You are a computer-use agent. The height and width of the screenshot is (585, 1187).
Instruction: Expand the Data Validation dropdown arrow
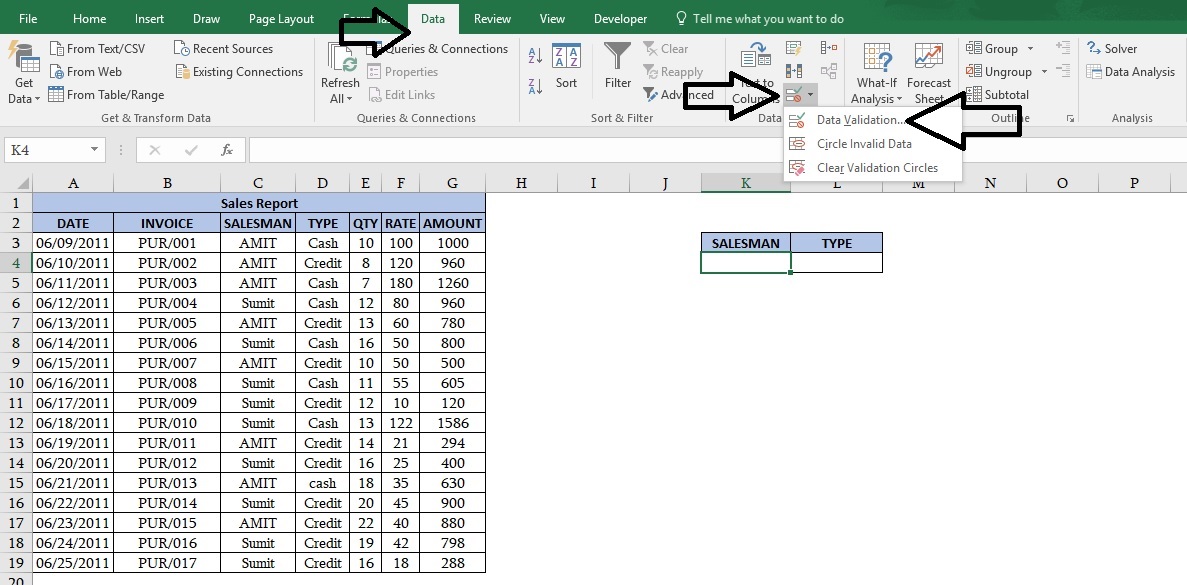click(811, 95)
